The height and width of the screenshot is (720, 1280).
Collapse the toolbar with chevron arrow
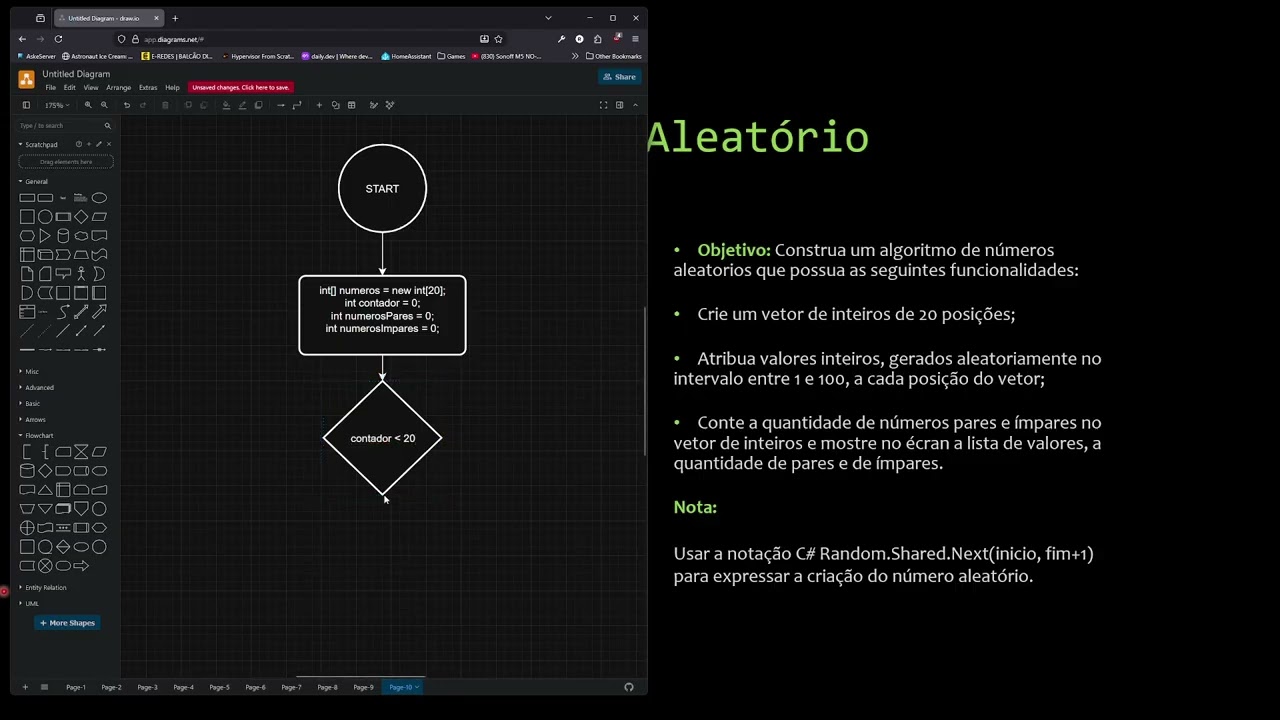pyautogui.click(x=635, y=105)
